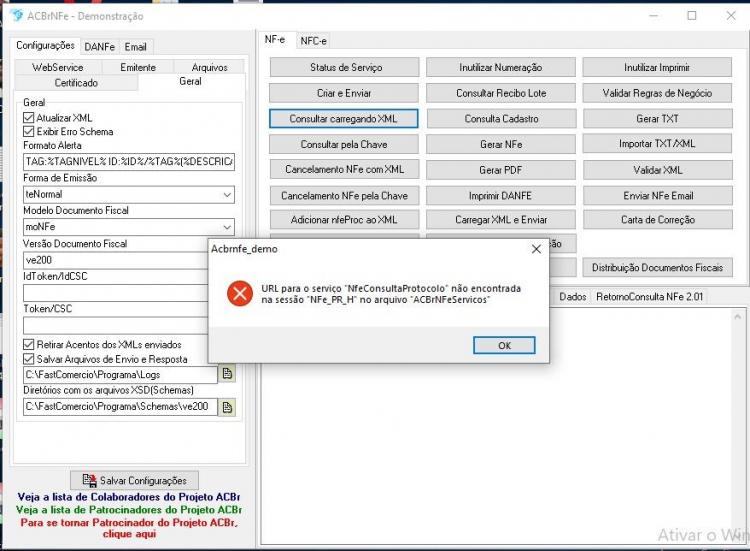Close the Acbrnfe_demo error dialog
750x551 pixels.
coord(536,249)
